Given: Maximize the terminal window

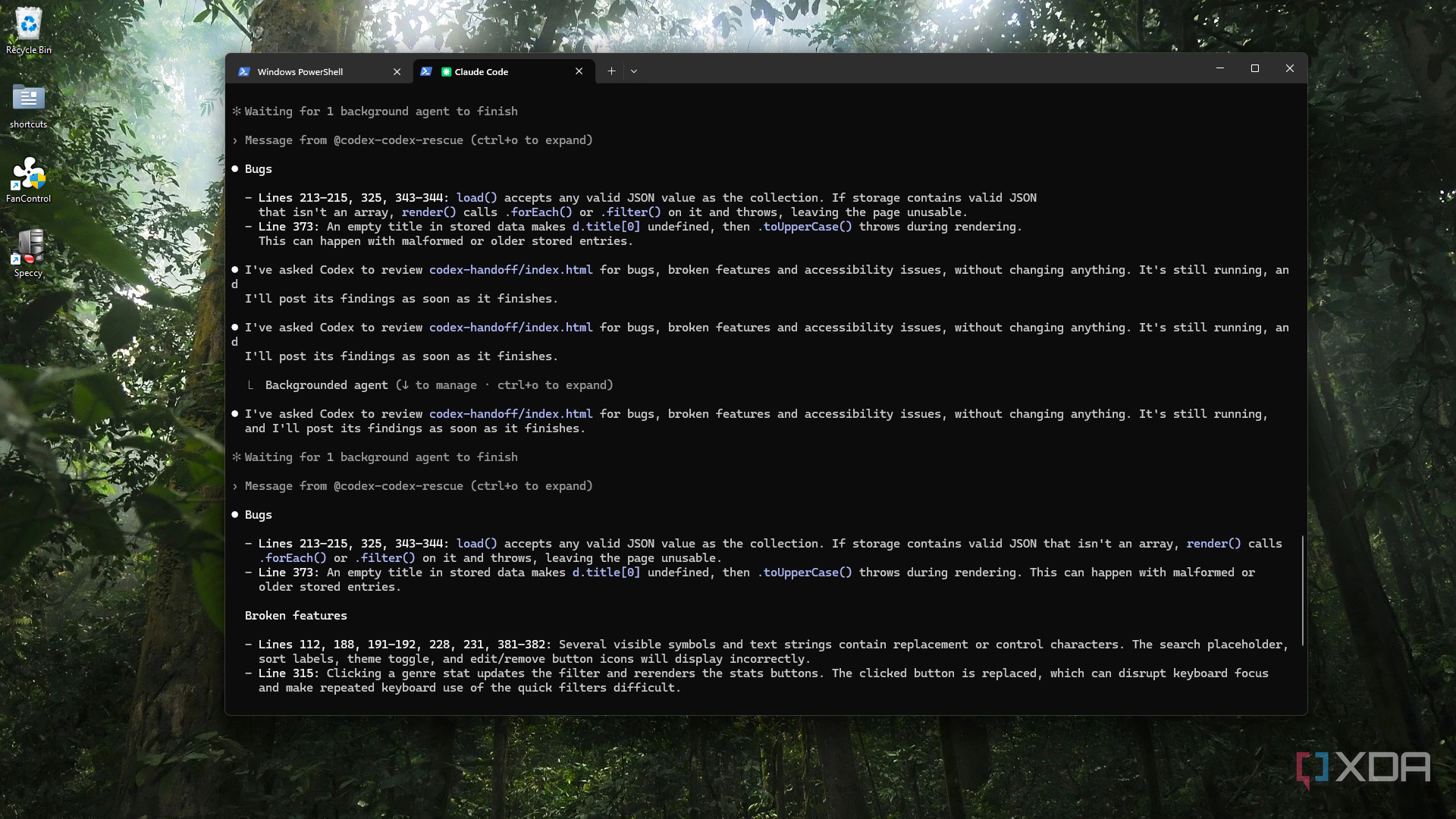Looking at the screenshot, I should (1255, 68).
